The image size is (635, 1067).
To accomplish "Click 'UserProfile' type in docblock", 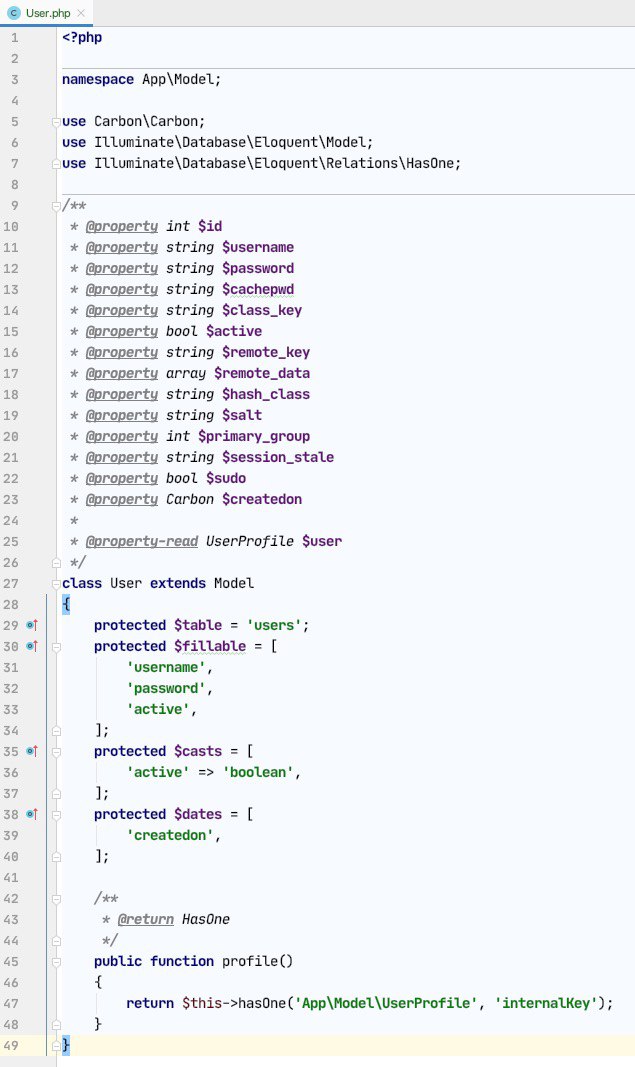I will [x=250, y=541].
